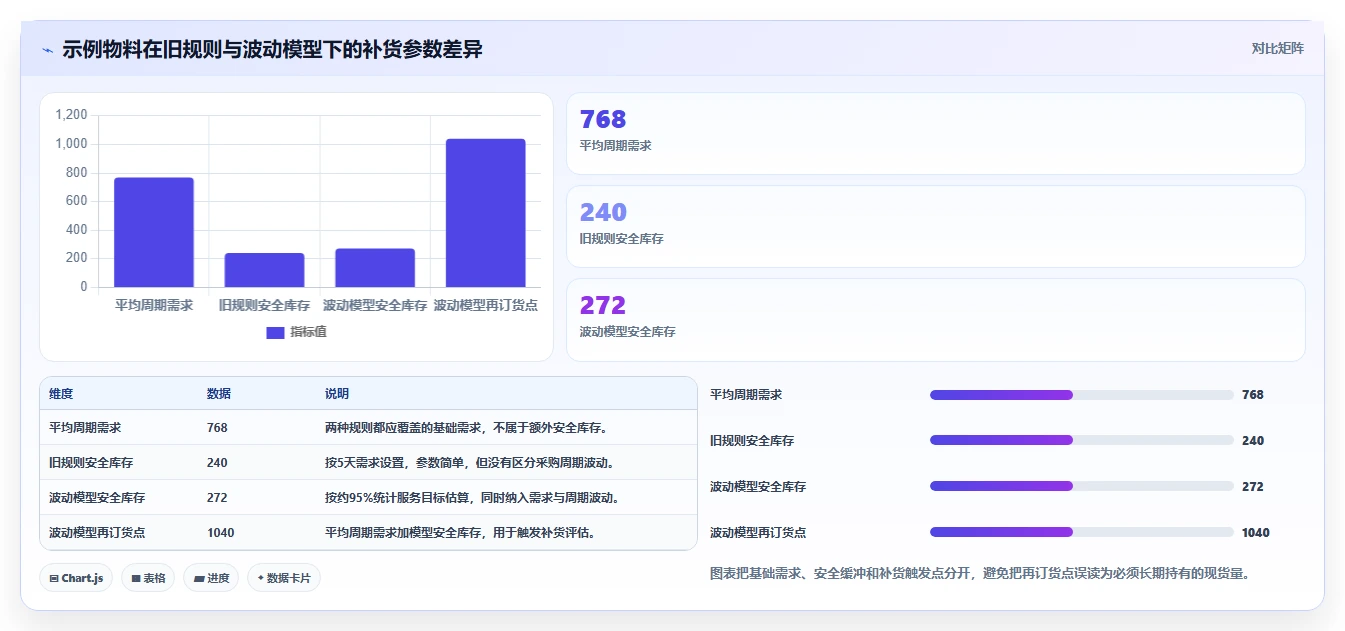Click the trend icon beside the header title

coord(48,50)
